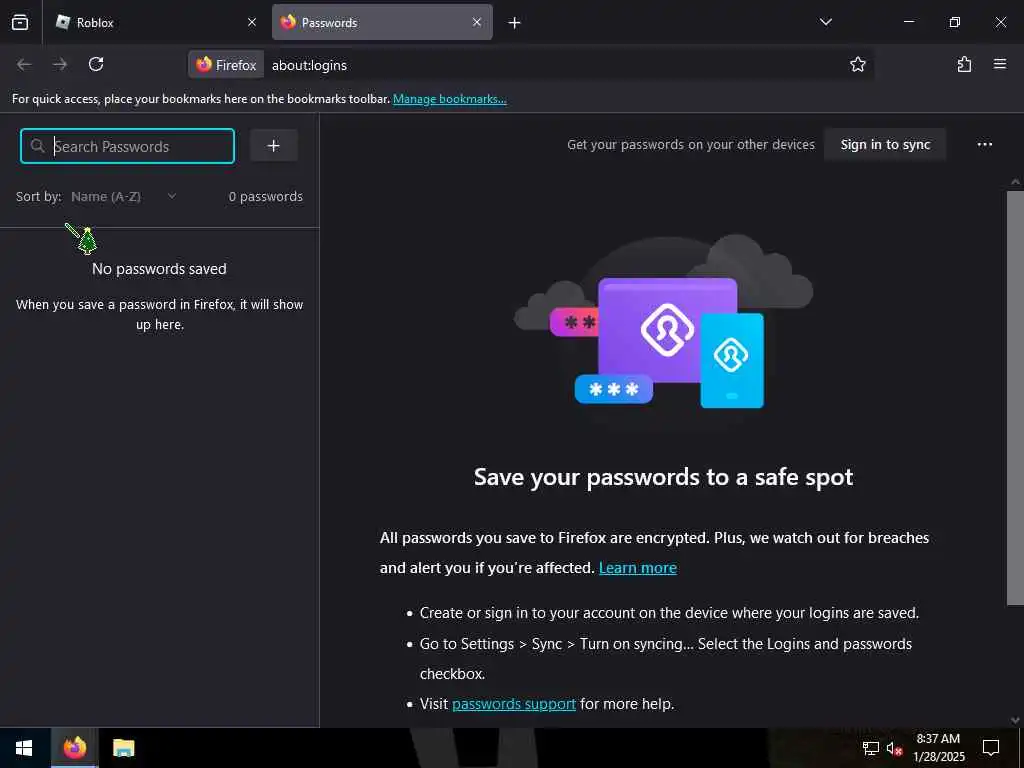Click the No passwords saved heading

(x=159, y=269)
